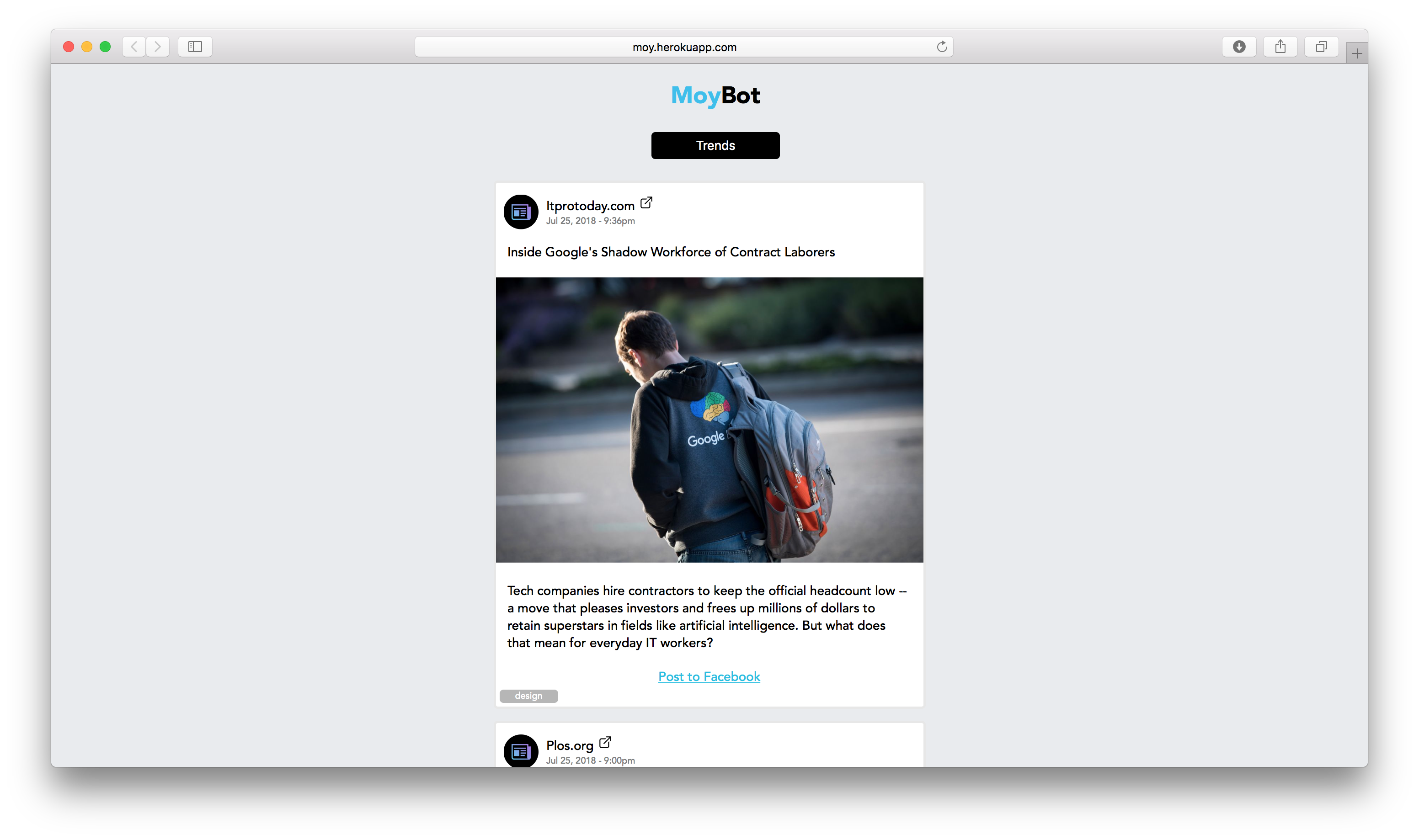Open the Google hoodie article image
This screenshot has height=840, width=1419.
click(x=709, y=420)
